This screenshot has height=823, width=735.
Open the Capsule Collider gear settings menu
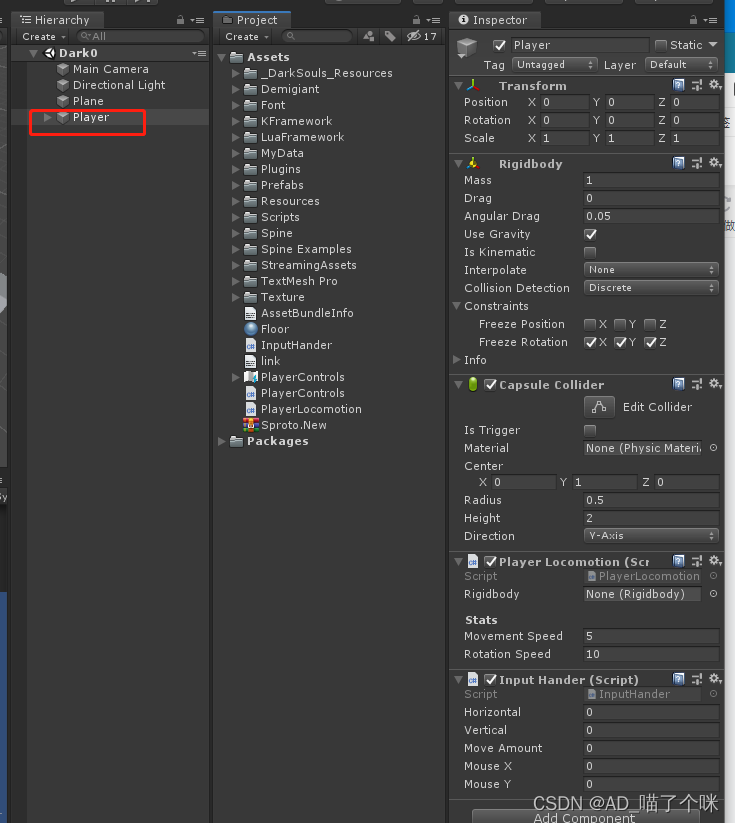tap(715, 384)
